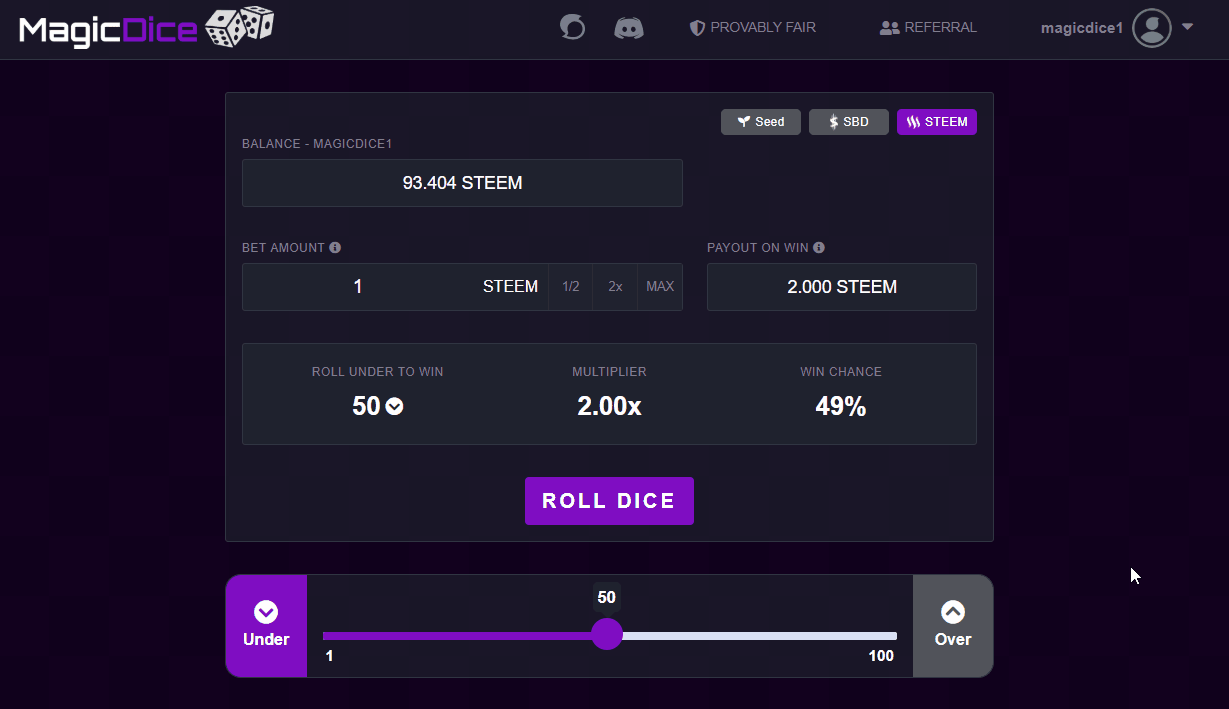Viewport: 1229px width, 709px height.
Task: Click the 2.00x multiplier value
Action: tap(609, 406)
